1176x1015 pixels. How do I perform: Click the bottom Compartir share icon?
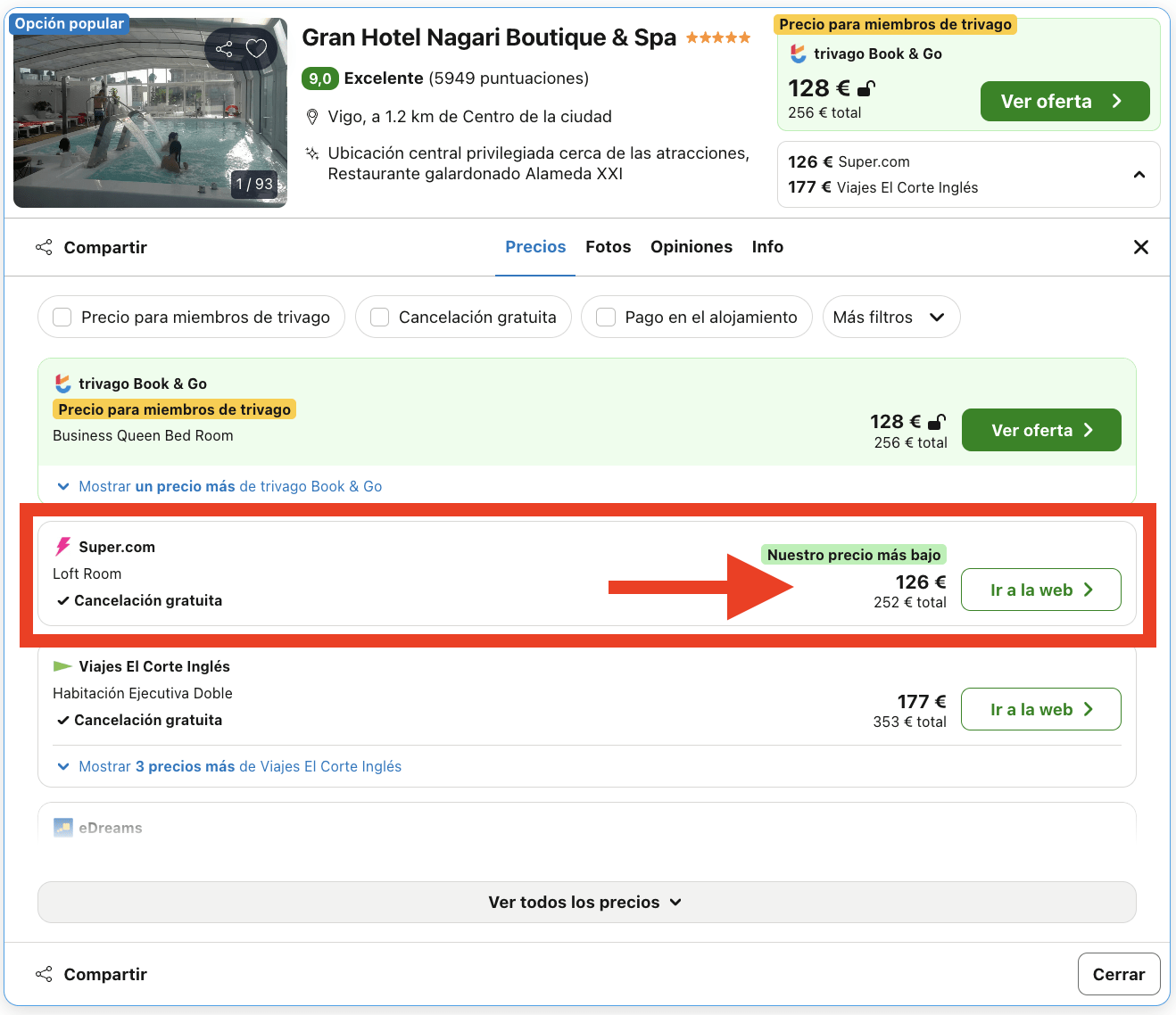click(x=44, y=974)
